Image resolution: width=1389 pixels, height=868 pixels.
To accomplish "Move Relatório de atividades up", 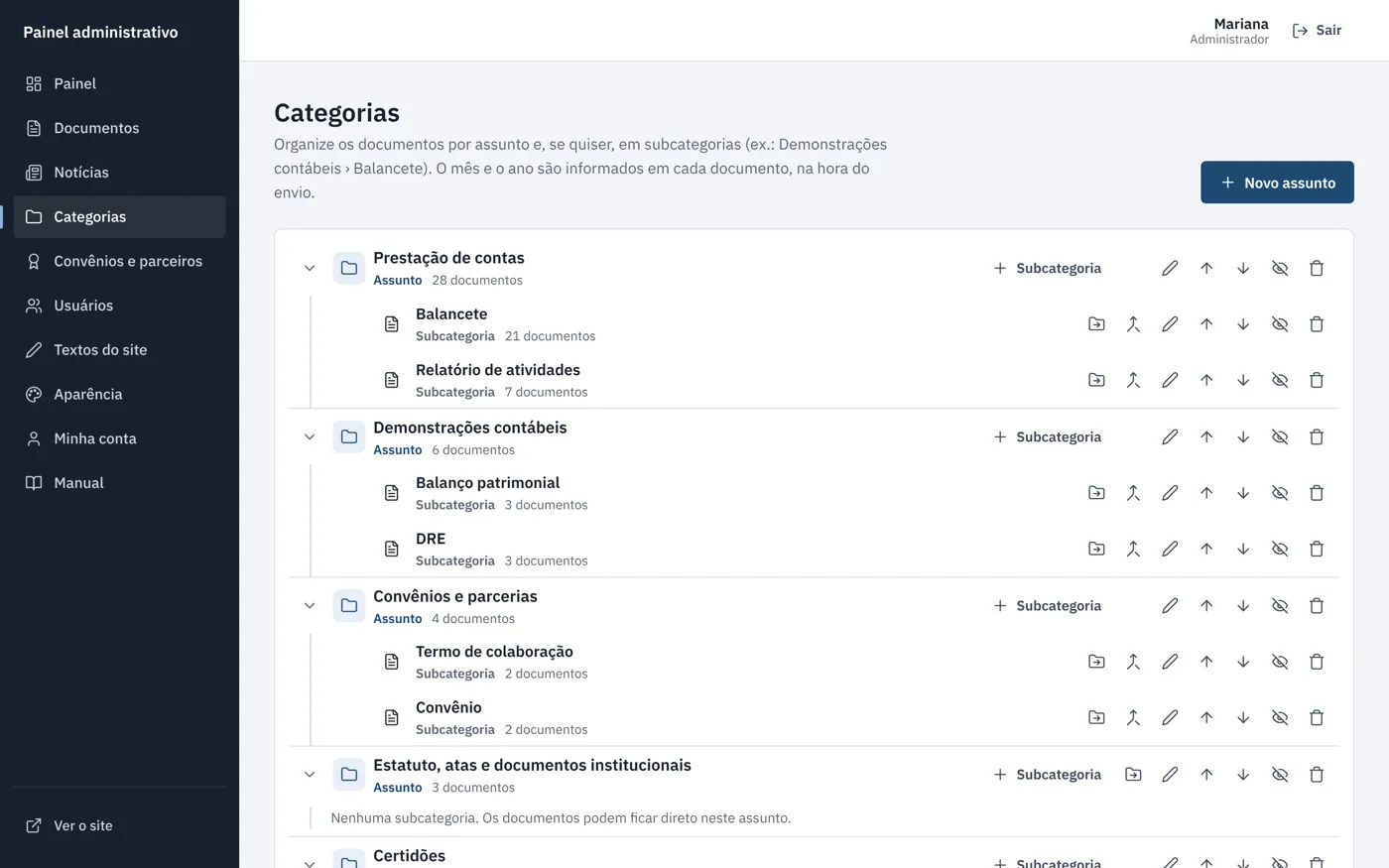I will pos(1206,380).
